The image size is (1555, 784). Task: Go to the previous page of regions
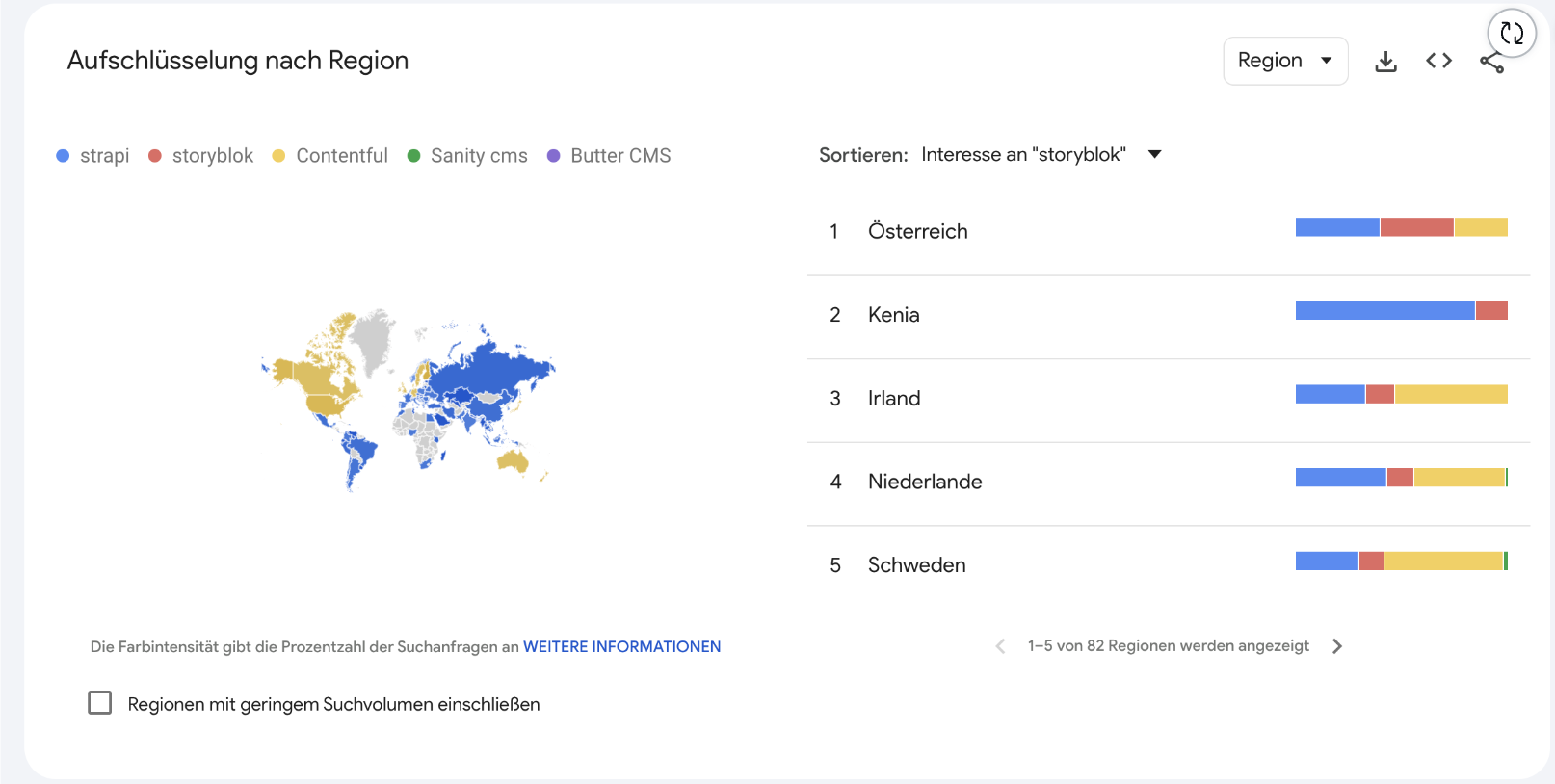(x=1000, y=646)
